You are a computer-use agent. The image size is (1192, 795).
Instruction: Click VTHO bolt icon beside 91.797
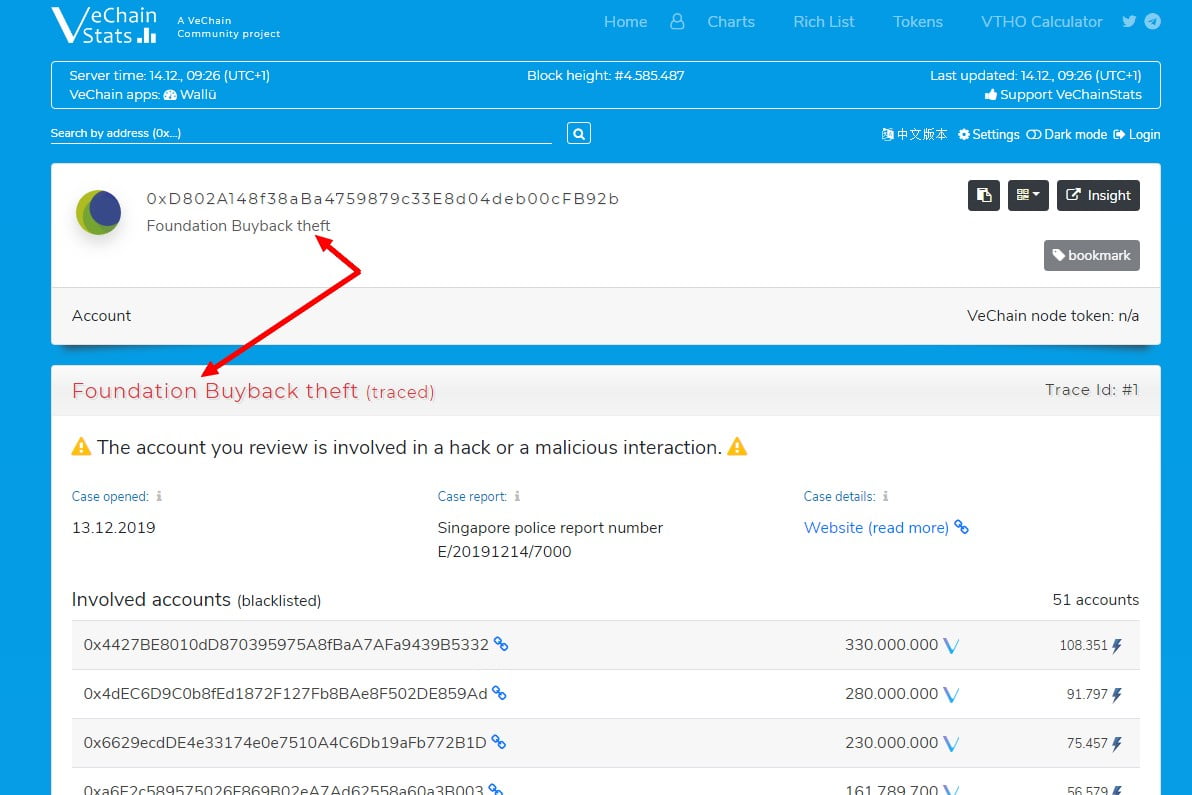[x=1117, y=695]
